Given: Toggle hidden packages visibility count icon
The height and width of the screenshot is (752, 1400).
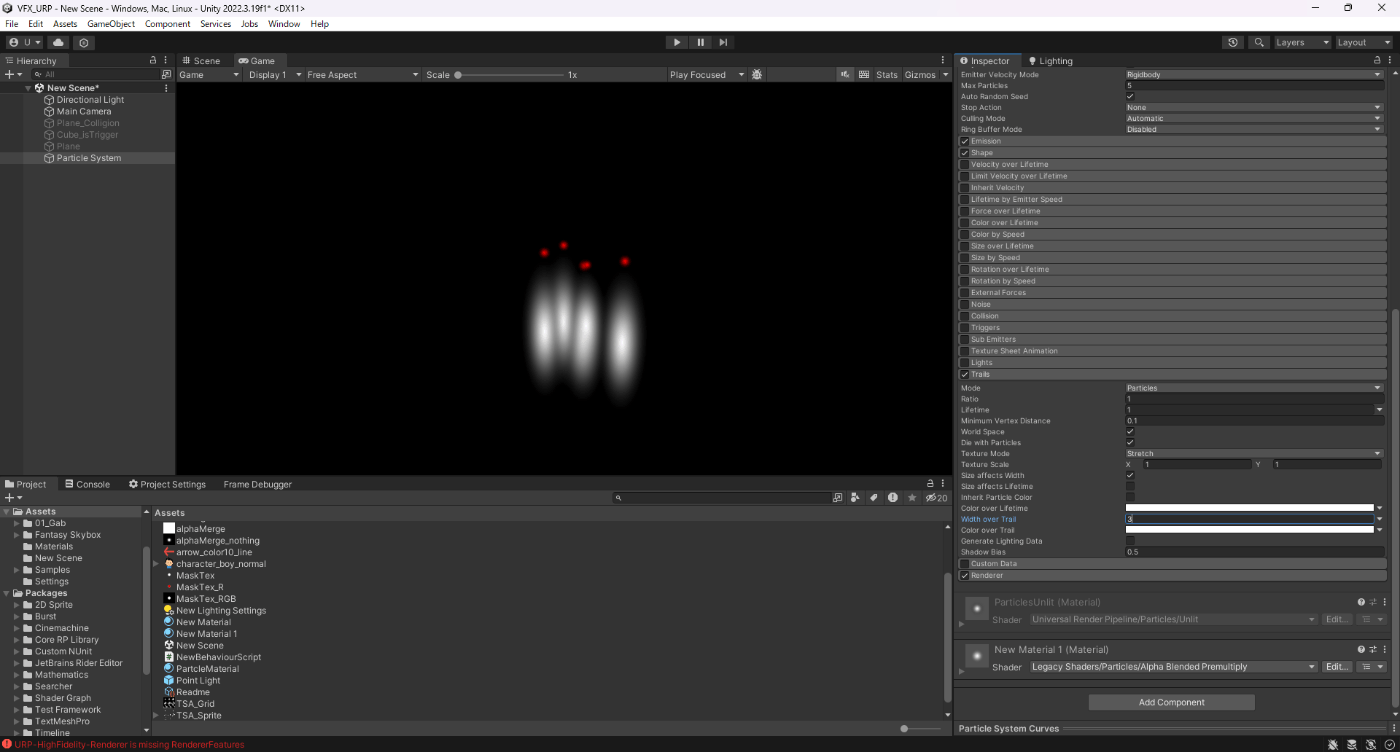Looking at the screenshot, I should point(936,497).
